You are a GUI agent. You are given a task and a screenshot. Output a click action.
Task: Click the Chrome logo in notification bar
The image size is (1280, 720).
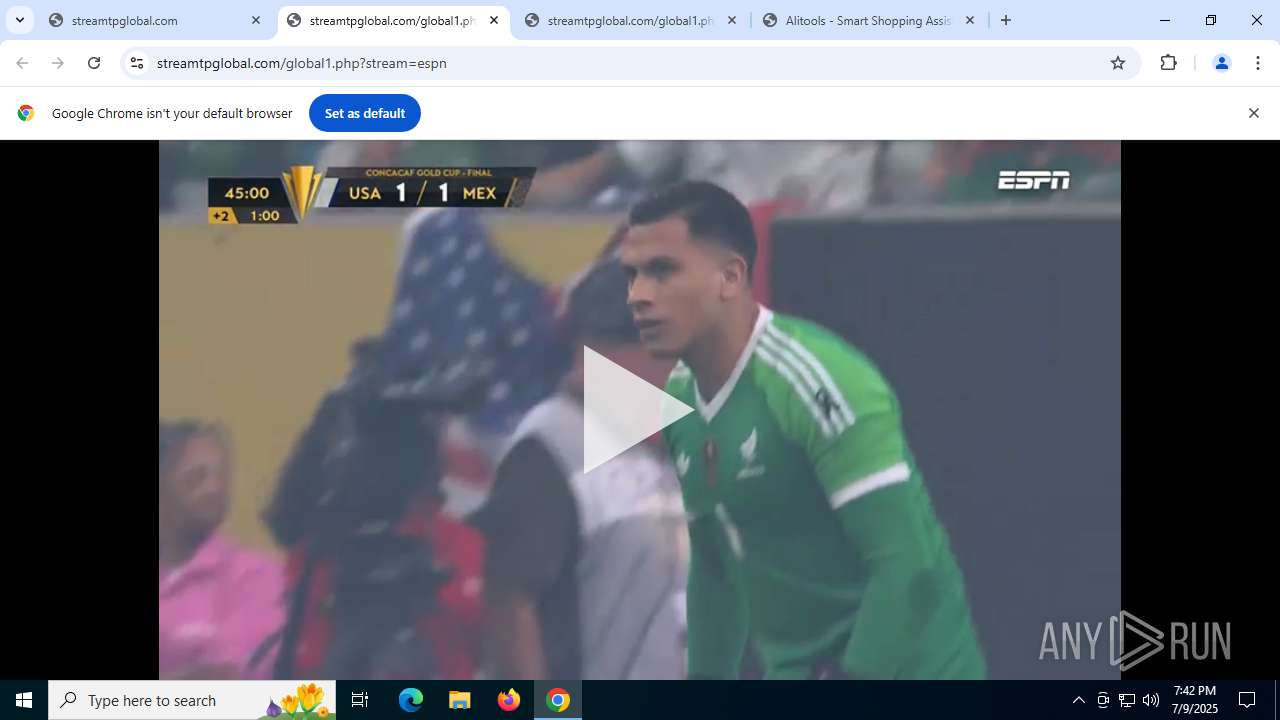[x=26, y=113]
